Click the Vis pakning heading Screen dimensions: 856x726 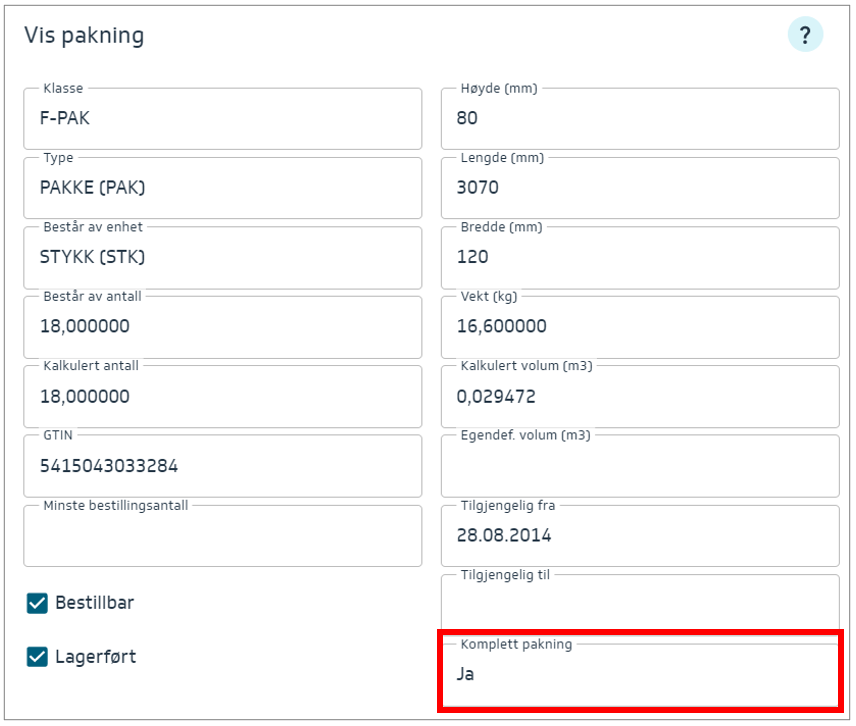[84, 36]
